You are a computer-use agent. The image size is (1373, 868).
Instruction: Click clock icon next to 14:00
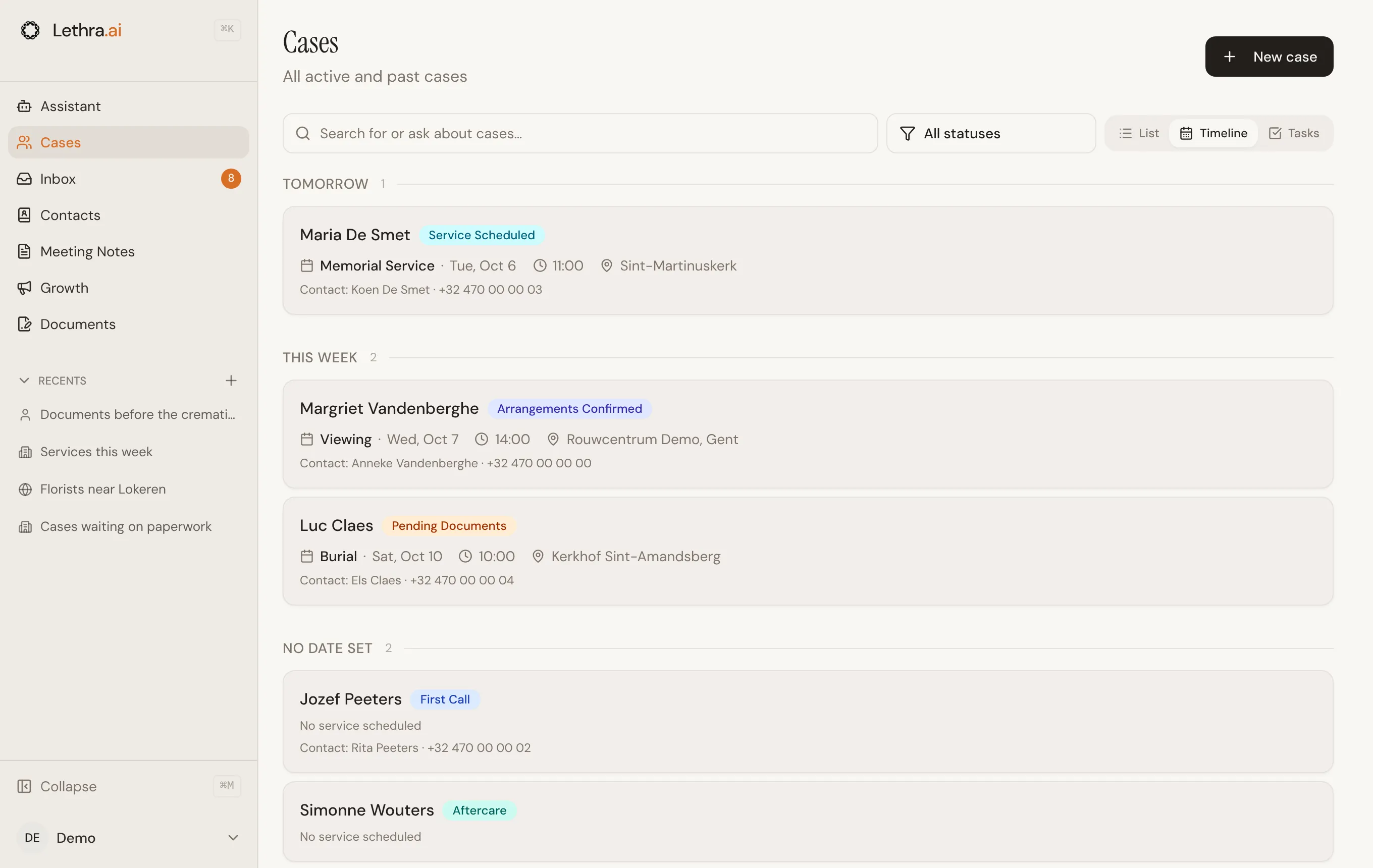coord(482,440)
